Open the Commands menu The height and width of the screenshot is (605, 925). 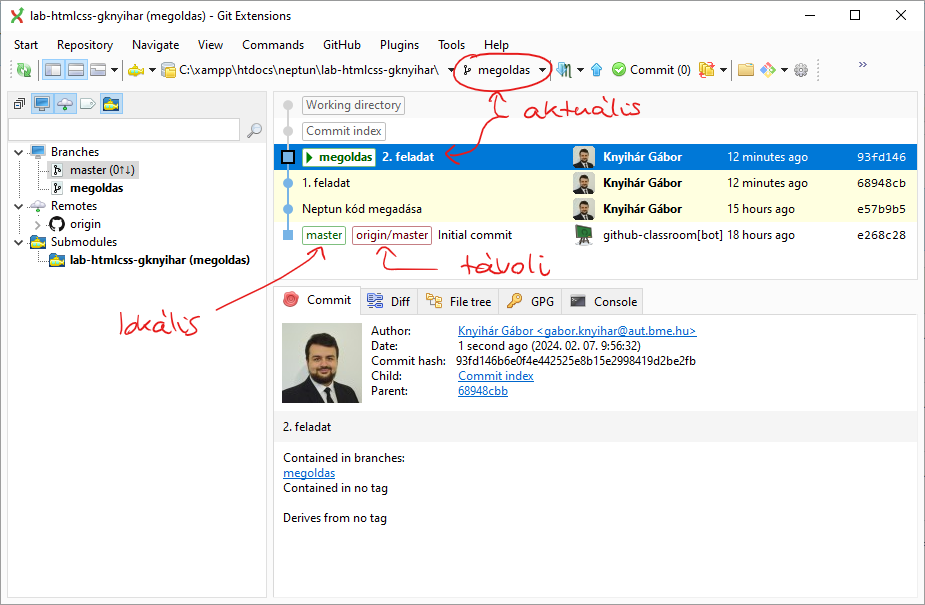[x=272, y=45]
